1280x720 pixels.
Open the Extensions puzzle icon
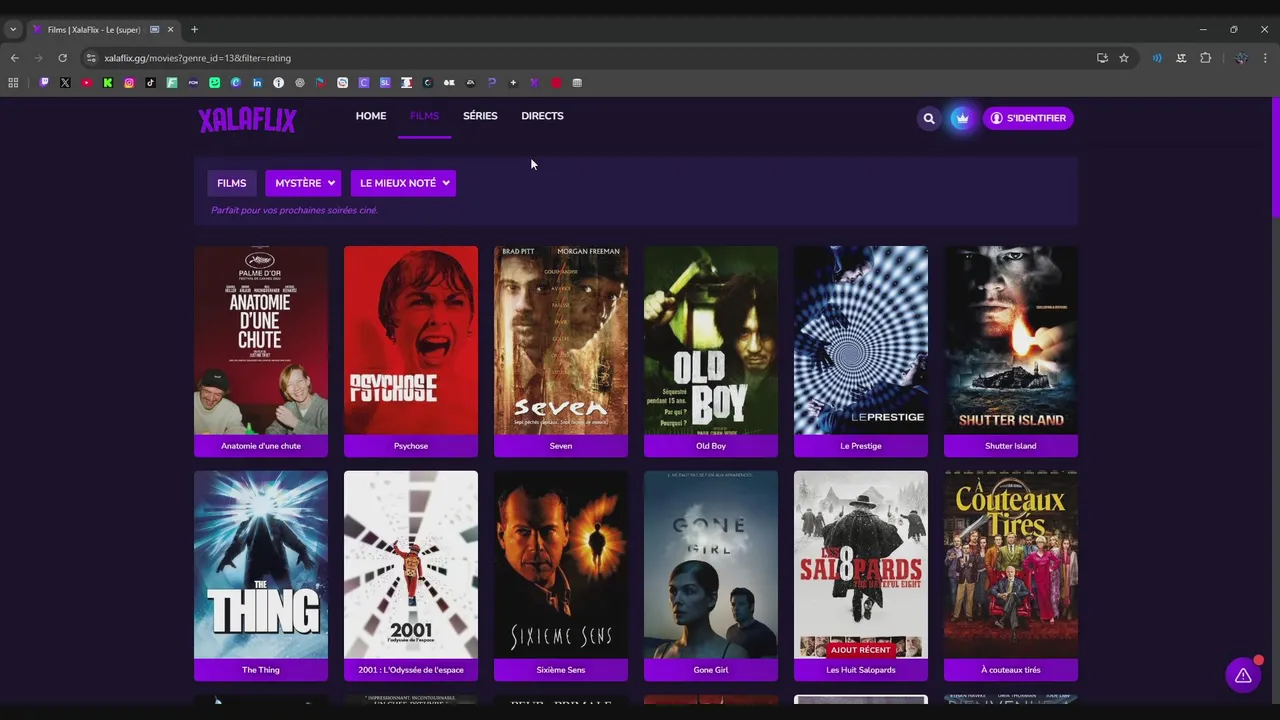[1205, 58]
